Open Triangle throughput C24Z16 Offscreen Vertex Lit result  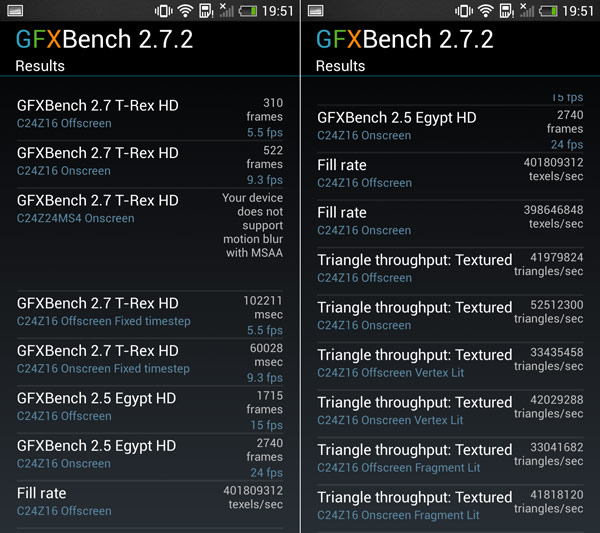point(450,366)
